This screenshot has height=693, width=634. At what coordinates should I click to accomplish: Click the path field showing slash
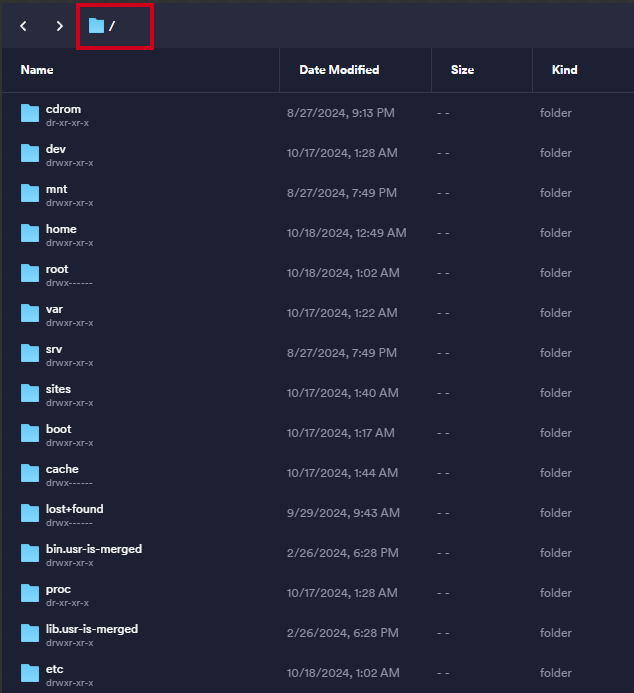point(113,26)
